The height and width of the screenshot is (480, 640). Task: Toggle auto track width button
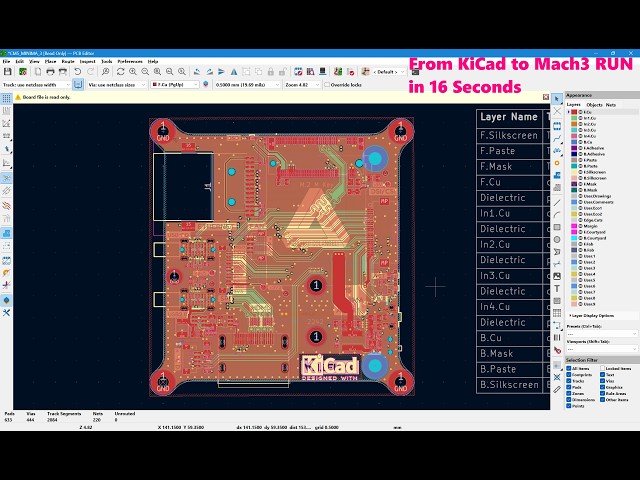tap(78, 84)
